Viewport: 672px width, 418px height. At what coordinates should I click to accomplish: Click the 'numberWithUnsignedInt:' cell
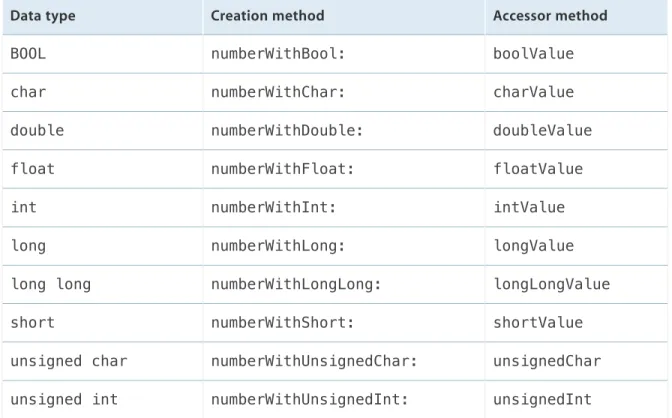[x=344, y=400]
